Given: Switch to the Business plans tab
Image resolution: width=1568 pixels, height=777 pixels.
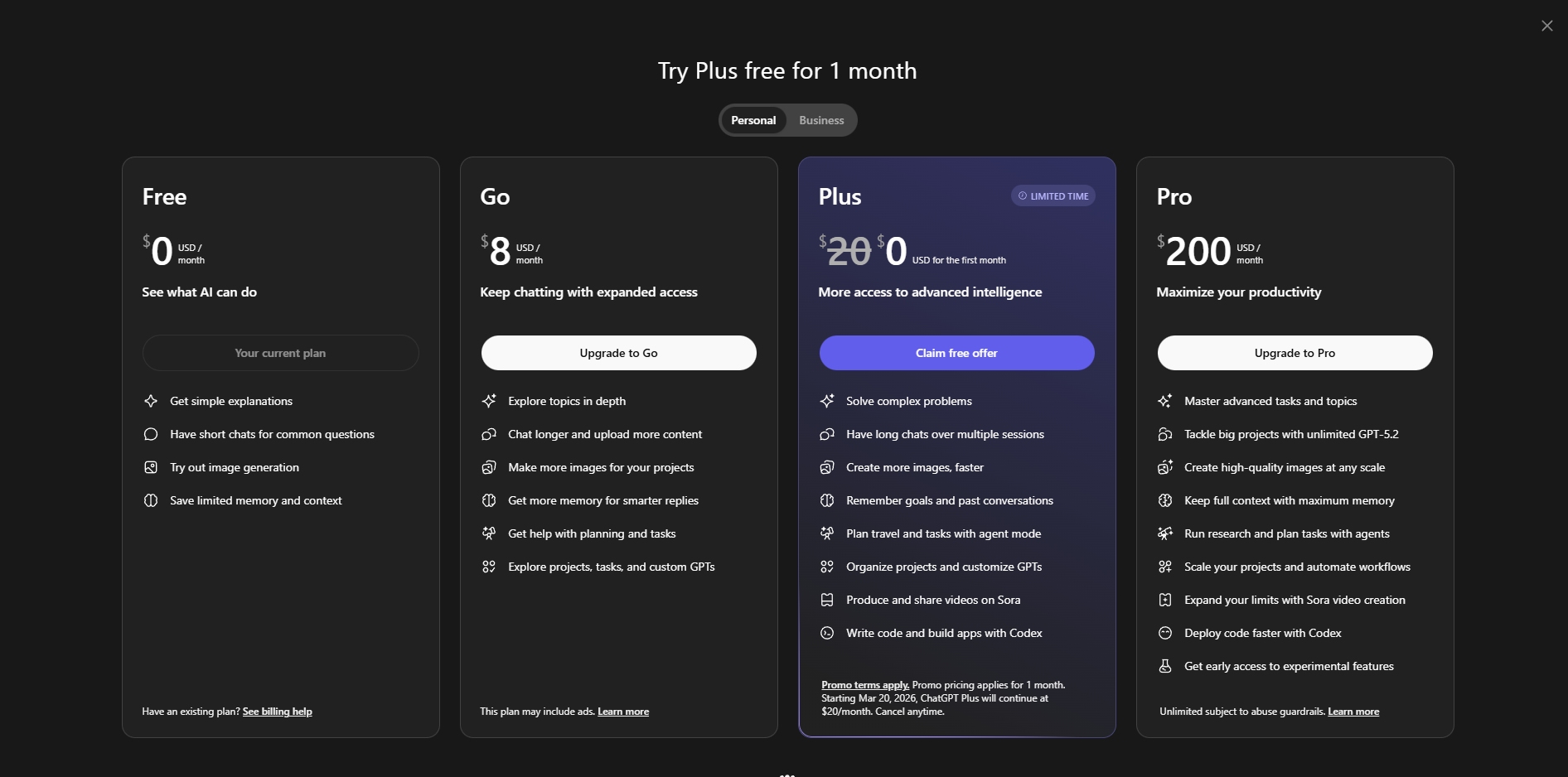Looking at the screenshot, I should (x=821, y=120).
